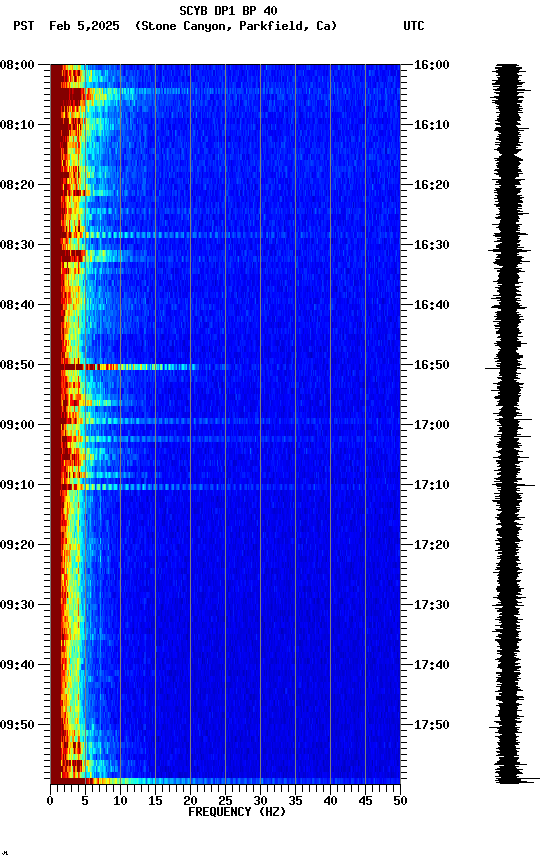The height and width of the screenshot is (864, 552).
Task: Click the 35 Hz frequency axis label
Action: (295, 801)
